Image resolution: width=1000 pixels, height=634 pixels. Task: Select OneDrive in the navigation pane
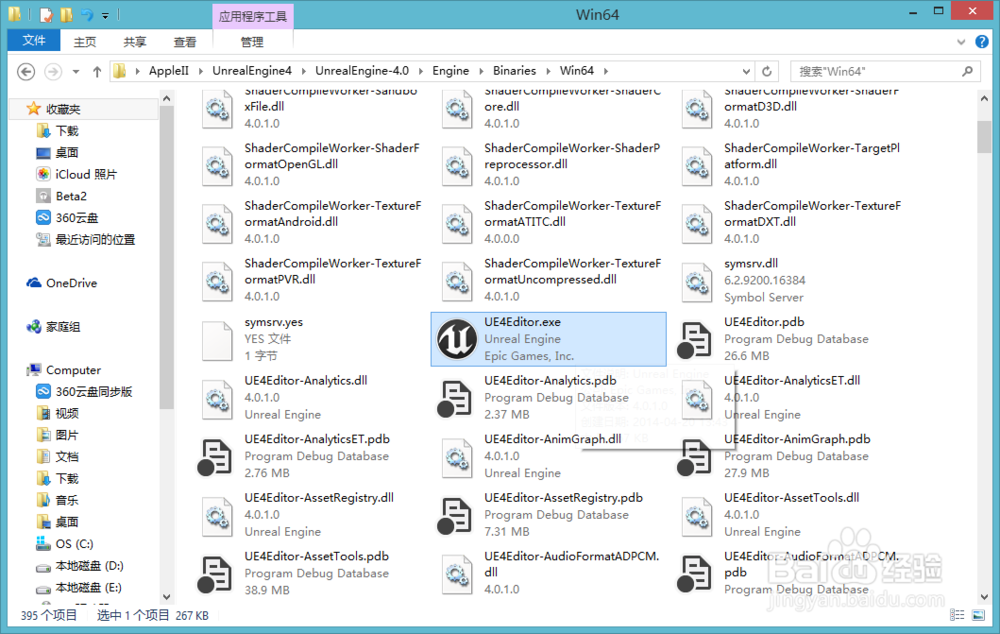(71, 283)
